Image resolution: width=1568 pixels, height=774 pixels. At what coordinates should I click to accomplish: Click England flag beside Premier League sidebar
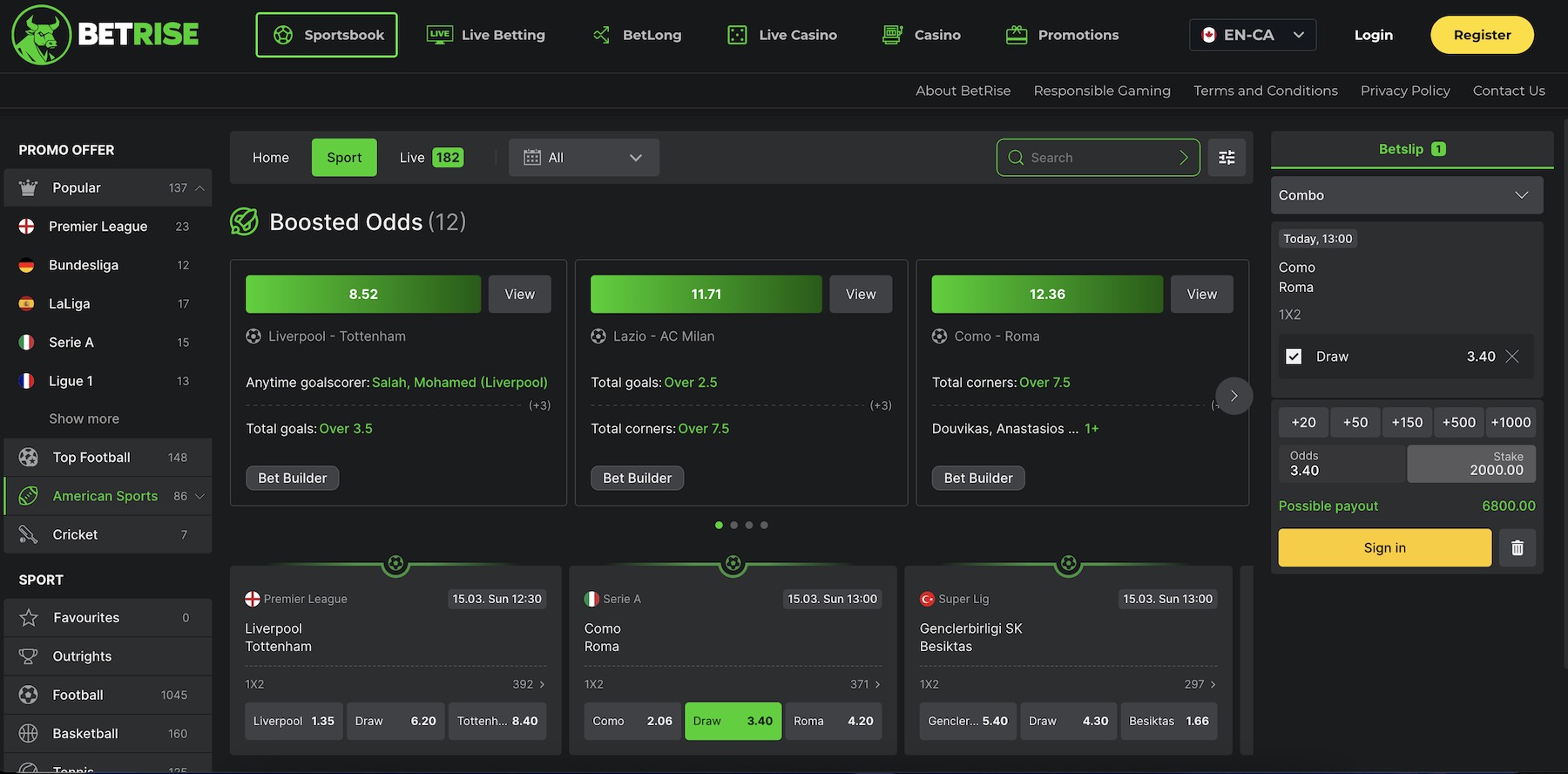pyautogui.click(x=27, y=227)
